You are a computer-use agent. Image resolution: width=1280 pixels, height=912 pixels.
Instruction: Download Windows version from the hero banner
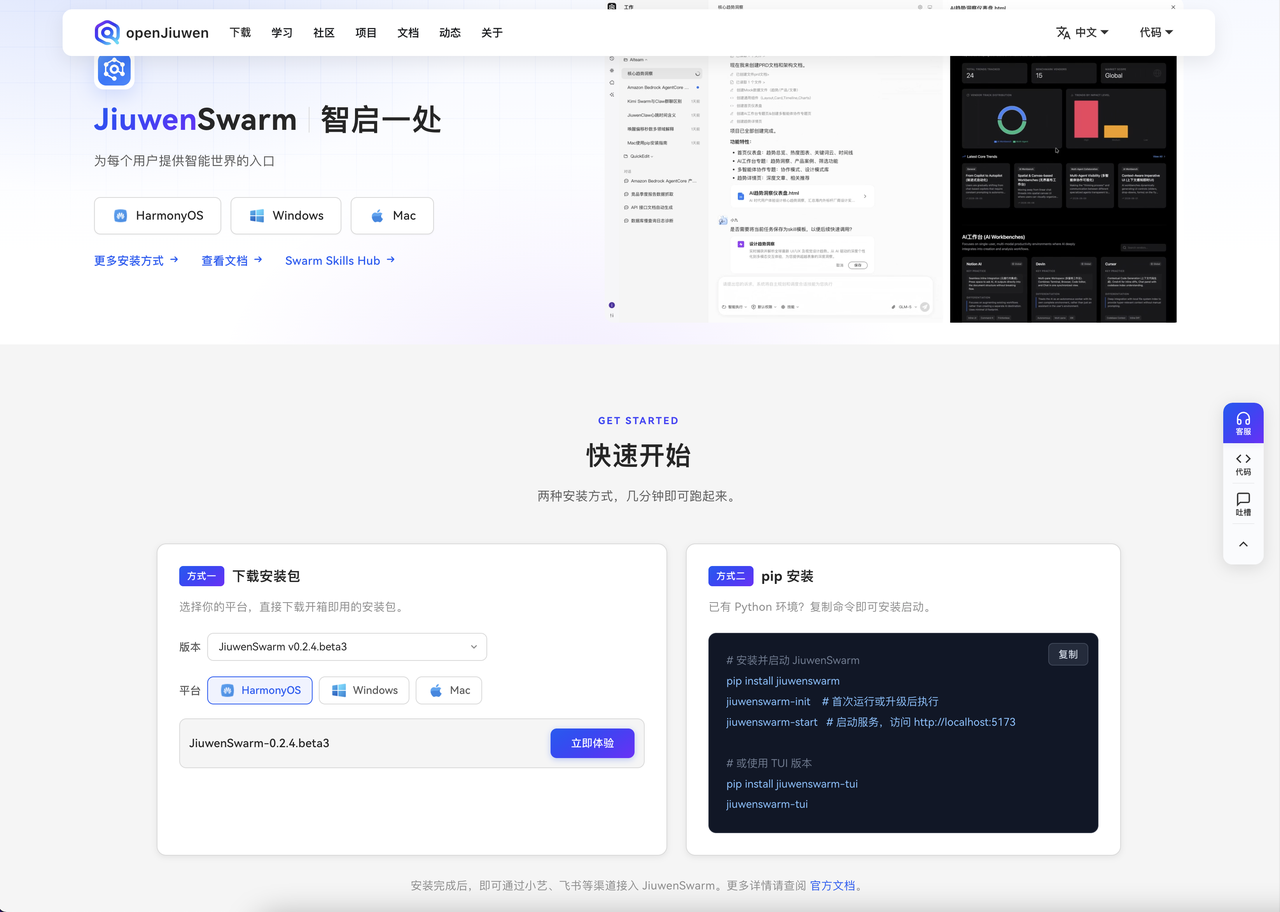286,215
